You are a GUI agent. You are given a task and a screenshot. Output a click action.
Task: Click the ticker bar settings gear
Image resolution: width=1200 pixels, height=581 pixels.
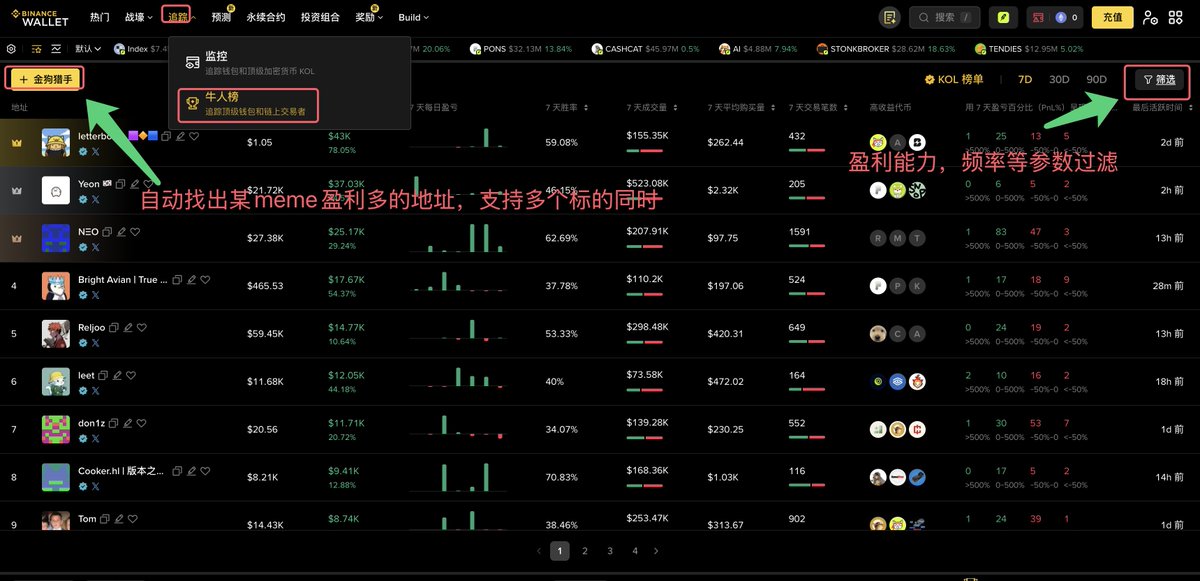pyautogui.click(x=11, y=48)
